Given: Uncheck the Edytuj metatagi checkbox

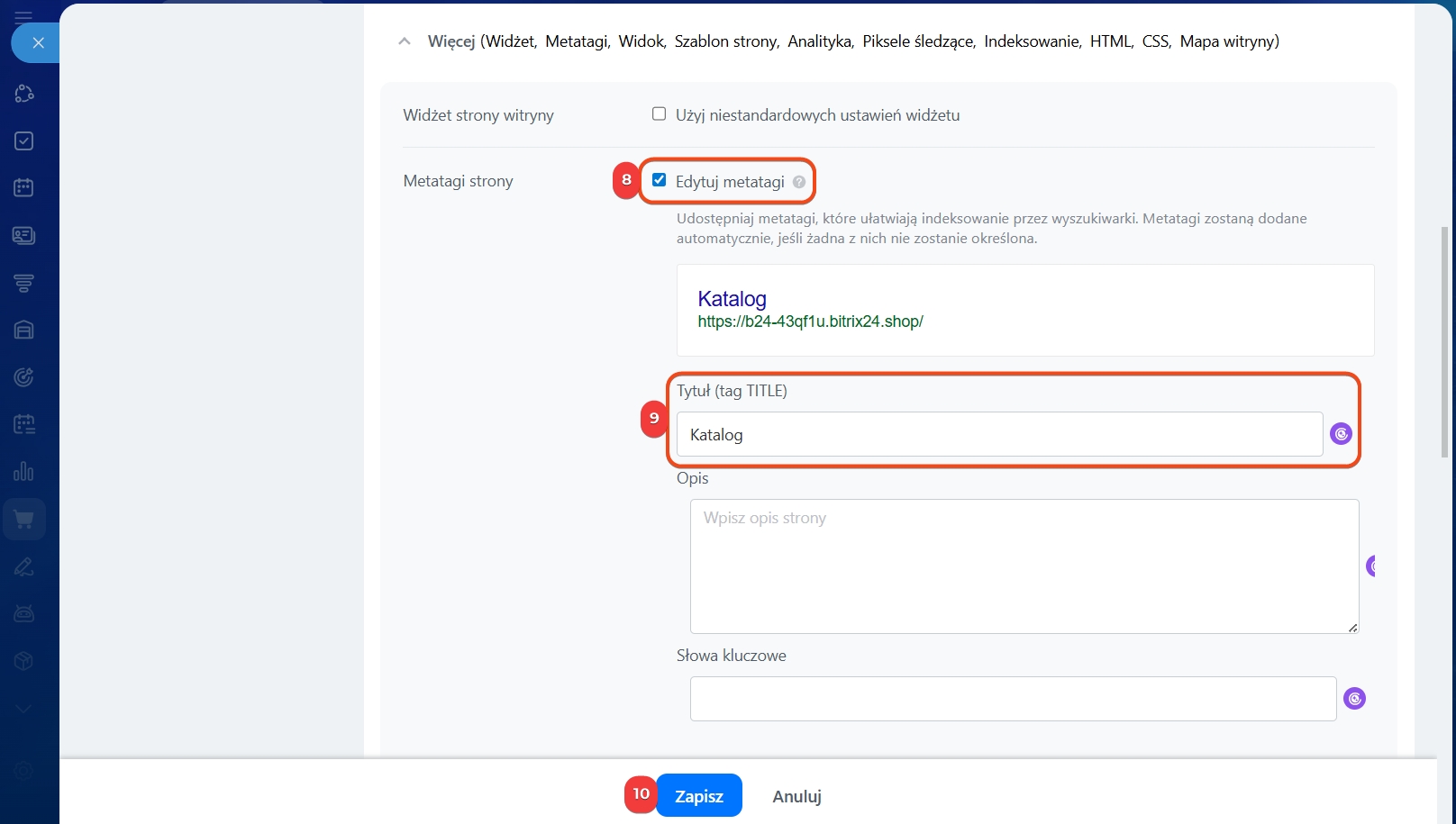Looking at the screenshot, I should click(660, 180).
